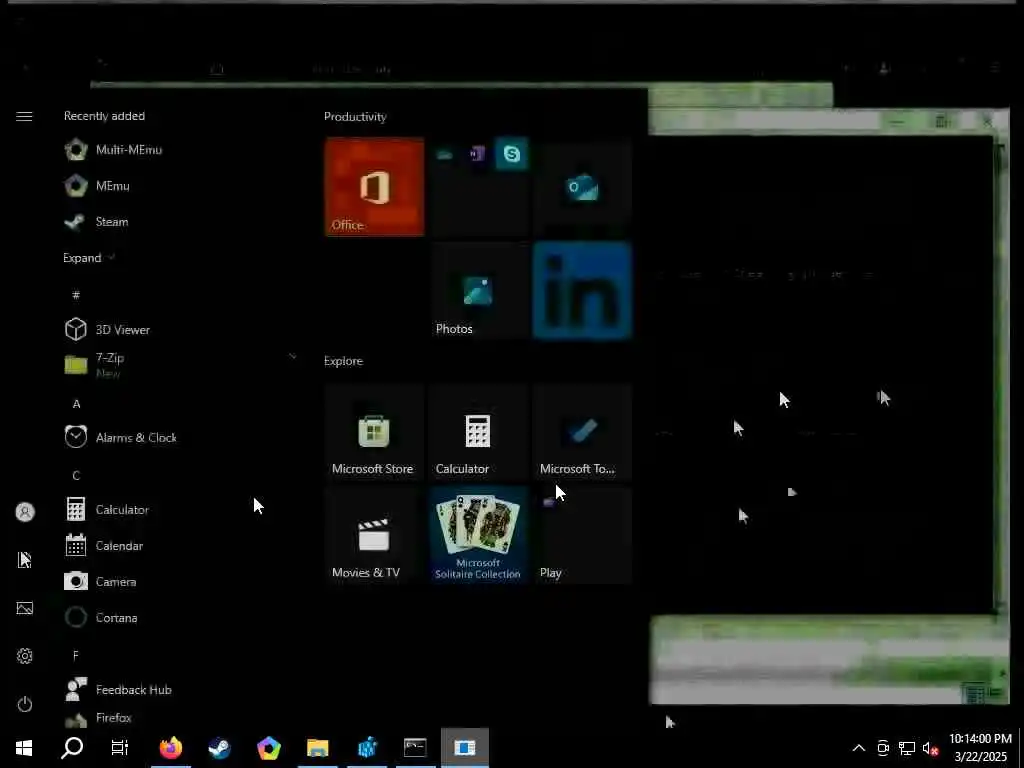This screenshot has height=768, width=1024.
Task: Open the Play tile folder
Action: click(583, 536)
